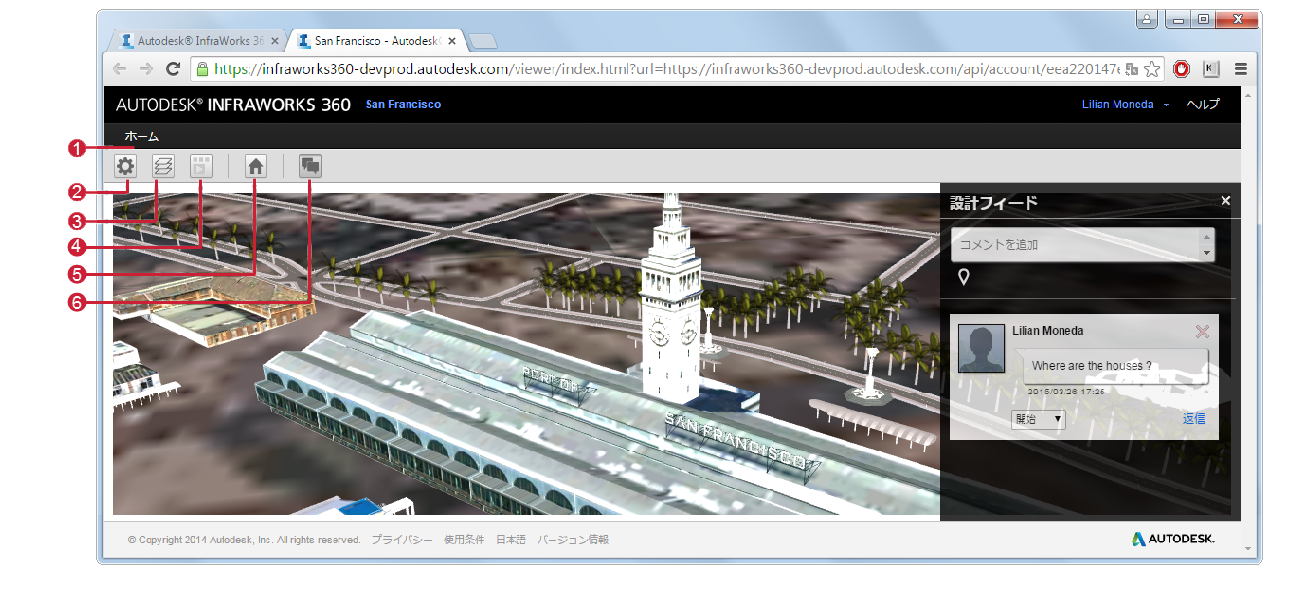Click the browser back arrow
The width and height of the screenshot is (1300, 590).
(120, 69)
